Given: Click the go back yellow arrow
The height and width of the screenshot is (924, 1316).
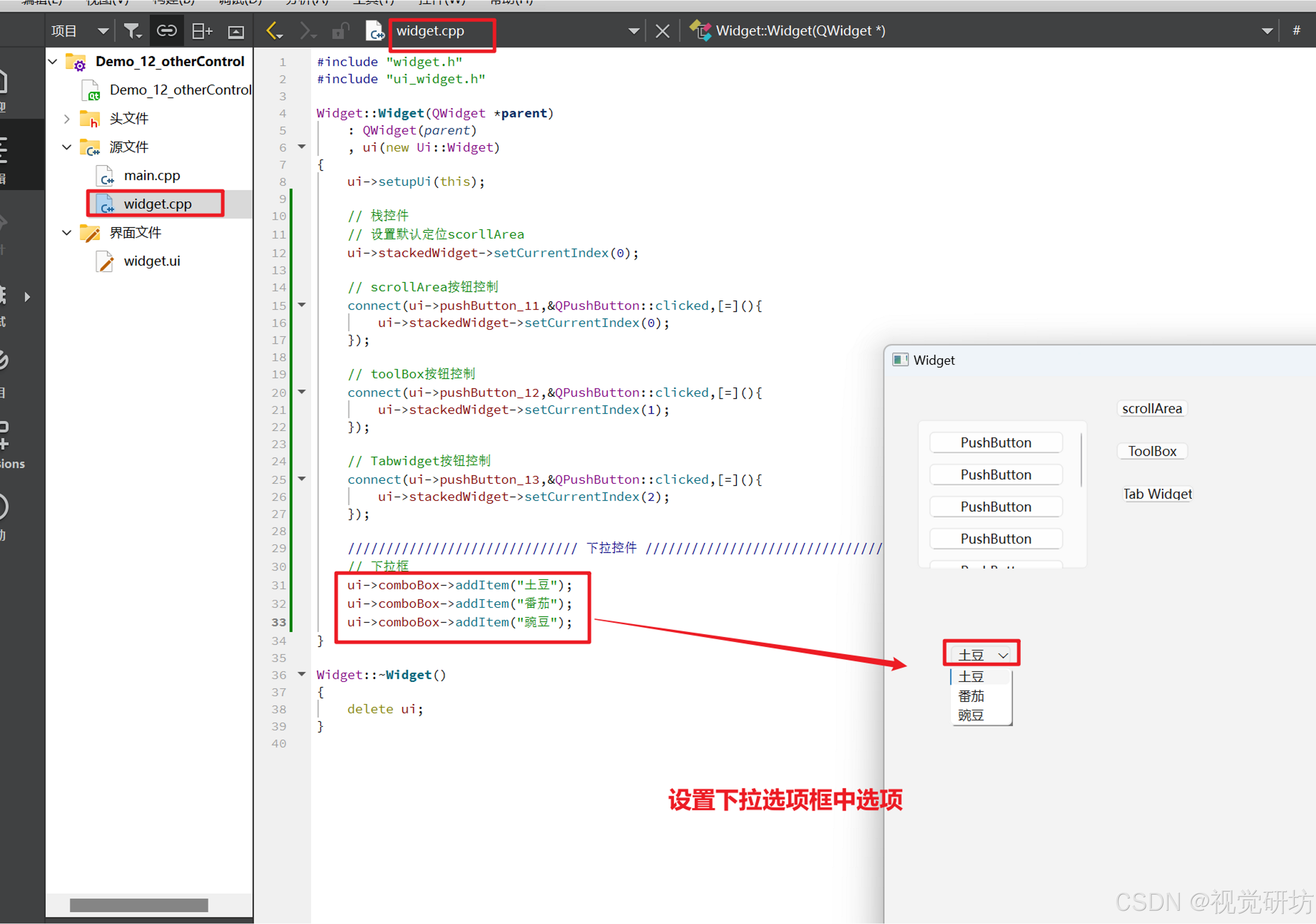Looking at the screenshot, I should tap(274, 31).
